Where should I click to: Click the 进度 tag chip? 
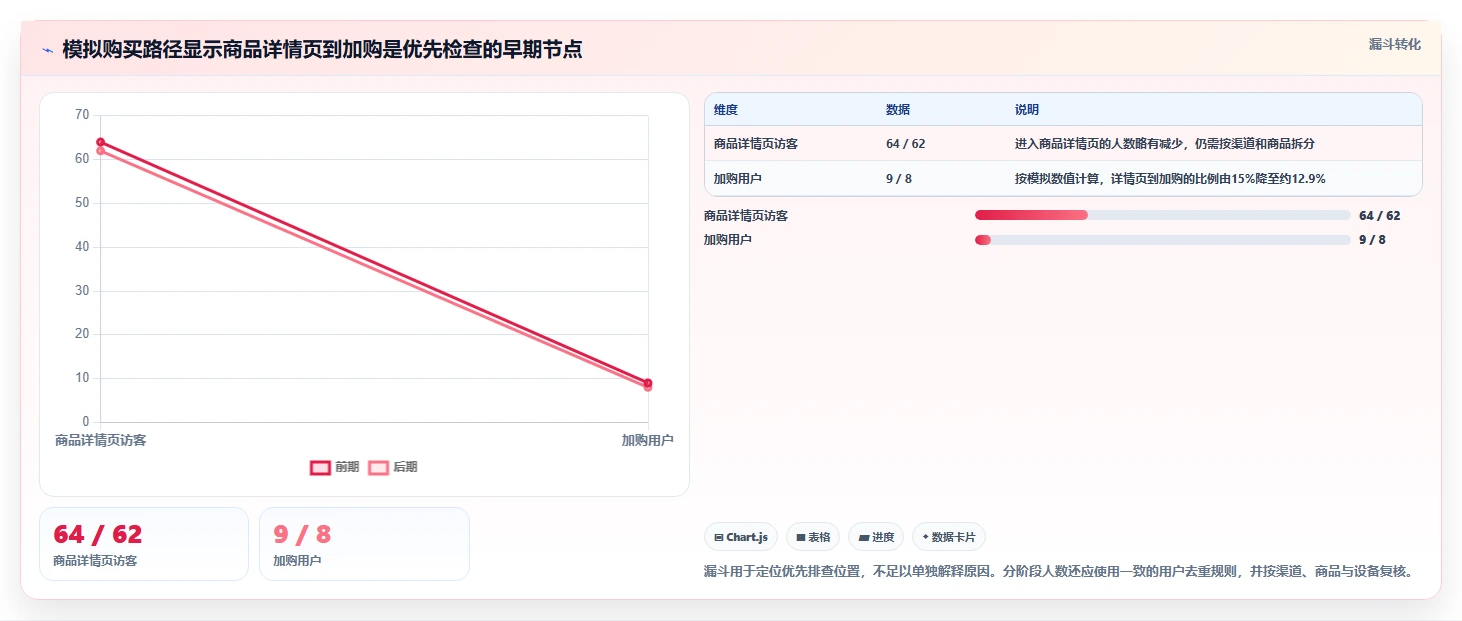[x=876, y=537]
